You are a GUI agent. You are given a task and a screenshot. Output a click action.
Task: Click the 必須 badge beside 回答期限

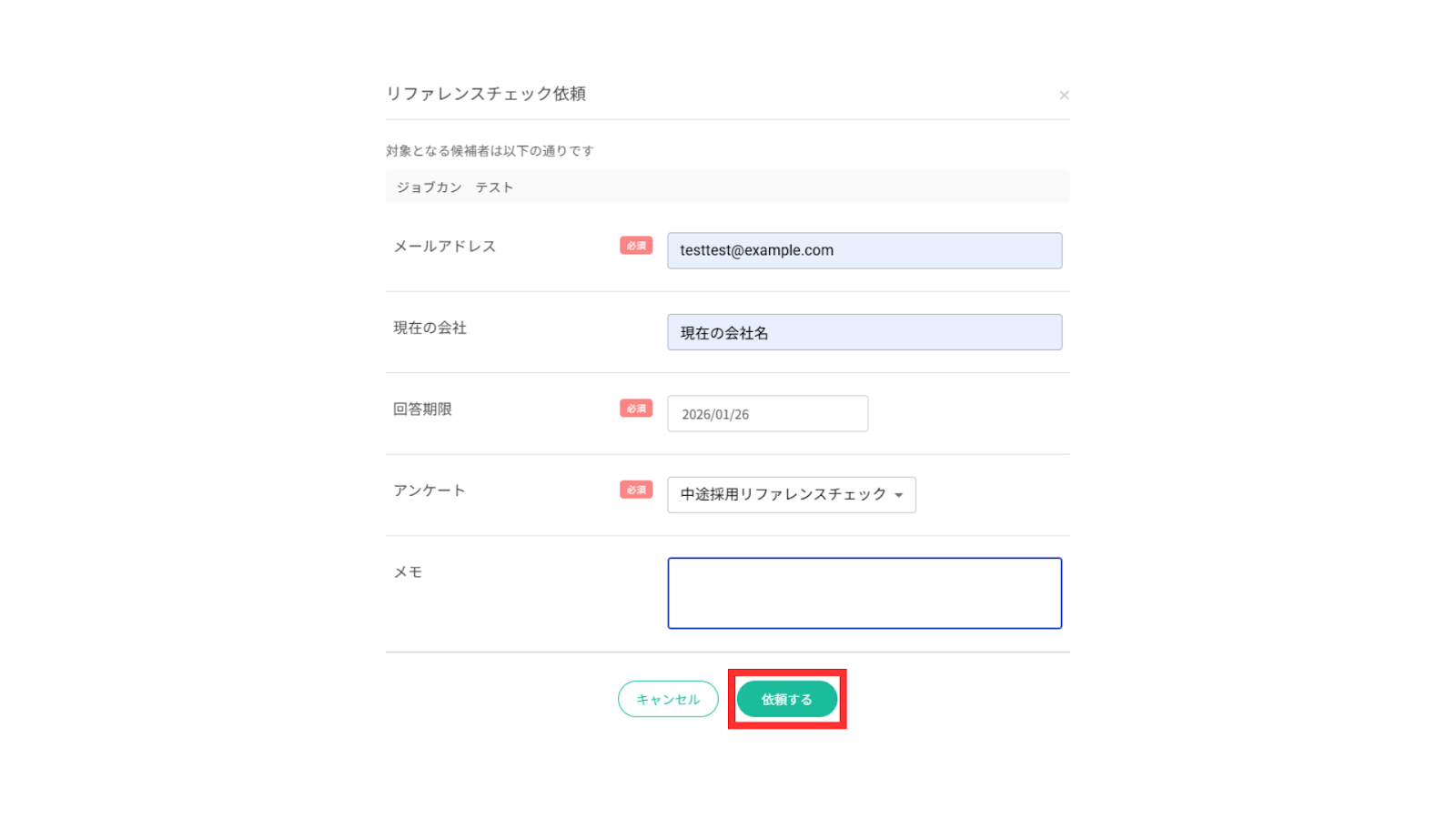pos(636,409)
